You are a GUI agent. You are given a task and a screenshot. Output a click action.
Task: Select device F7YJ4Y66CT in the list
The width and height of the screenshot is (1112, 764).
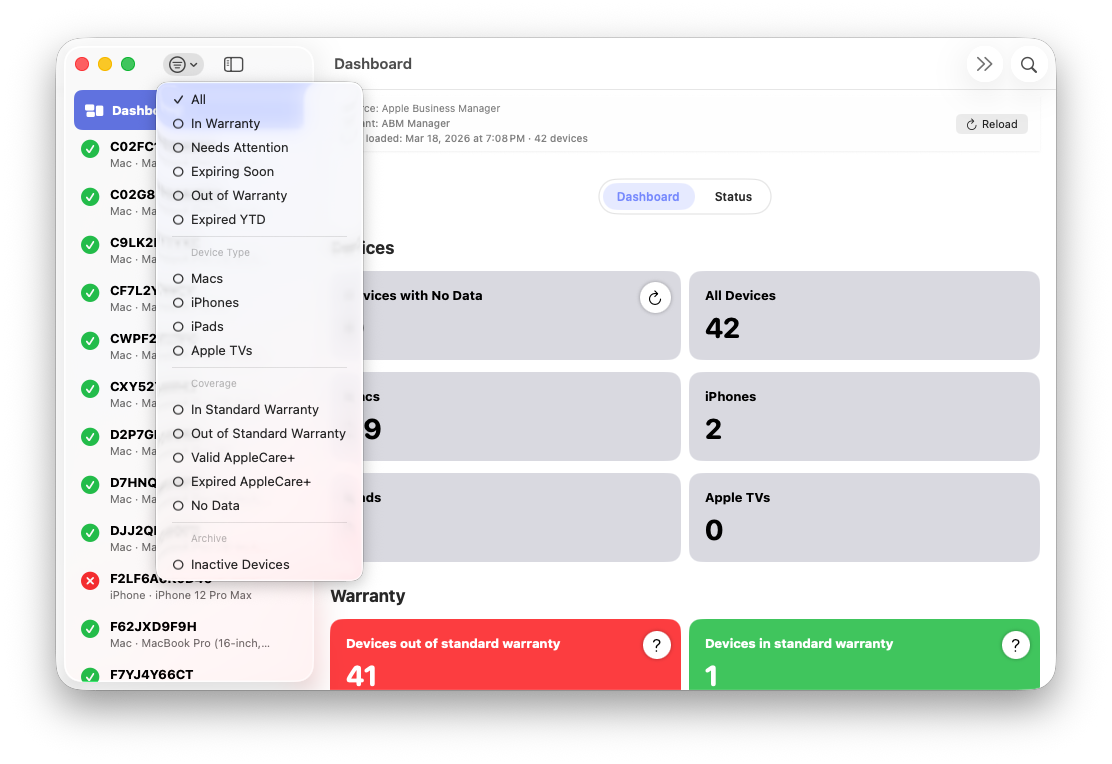152,675
